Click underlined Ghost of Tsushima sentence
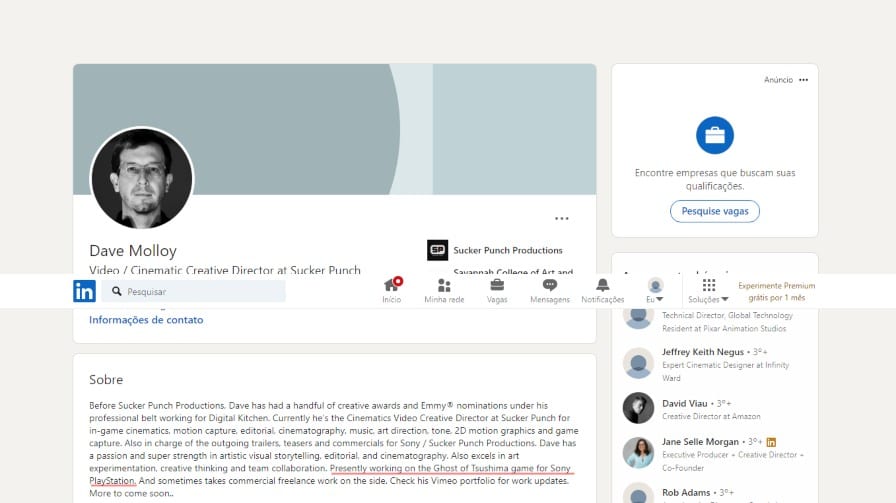 450,468
